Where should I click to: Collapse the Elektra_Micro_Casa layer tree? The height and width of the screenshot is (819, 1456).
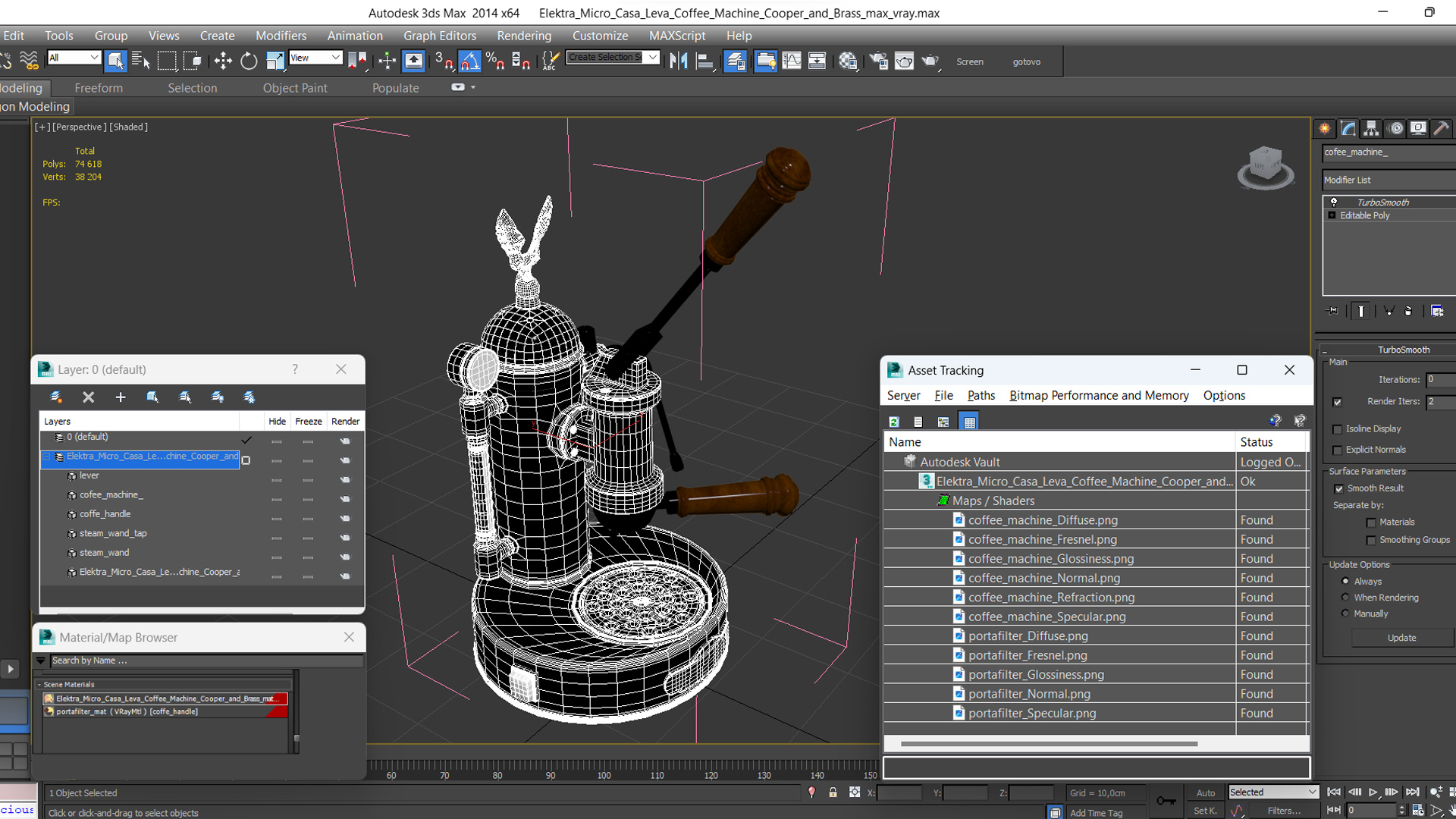tap(46, 457)
